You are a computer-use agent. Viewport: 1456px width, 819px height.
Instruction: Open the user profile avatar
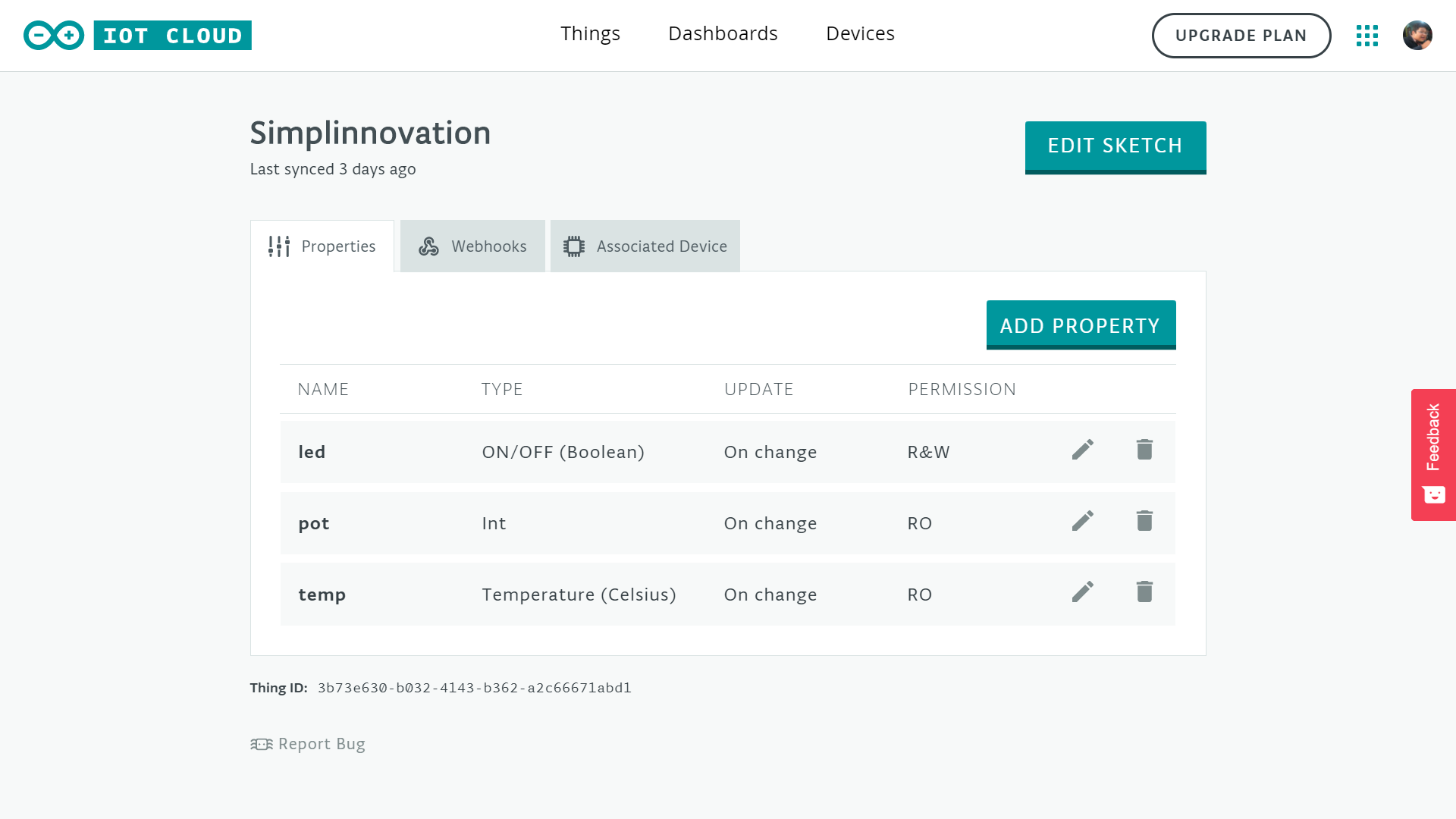[1417, 36]
